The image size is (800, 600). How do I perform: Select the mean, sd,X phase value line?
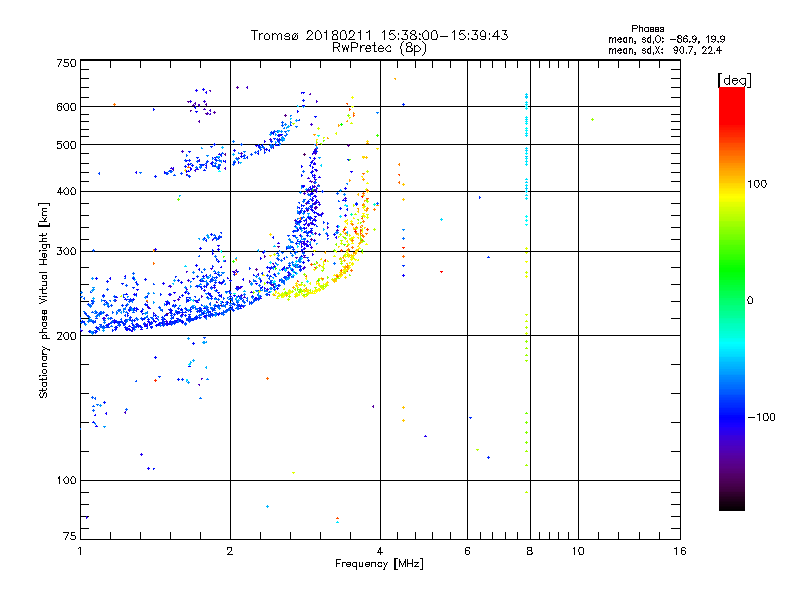pyautogui.click(x=665, y=50)
